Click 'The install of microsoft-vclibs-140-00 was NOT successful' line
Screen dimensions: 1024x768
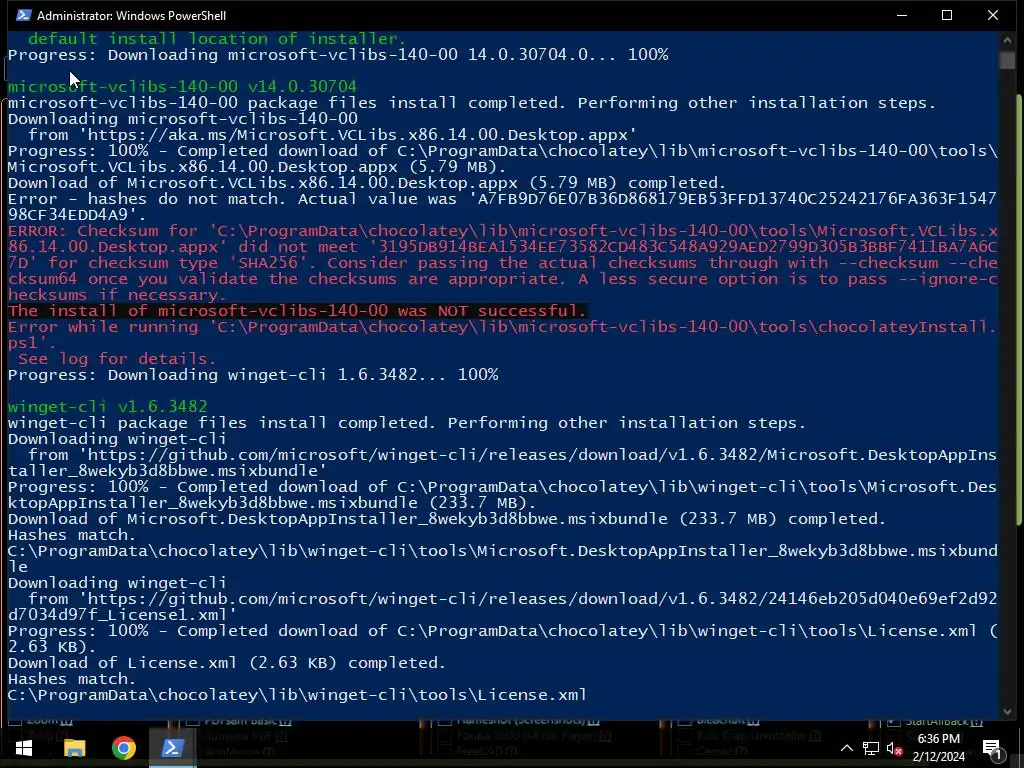pos(297,311)
